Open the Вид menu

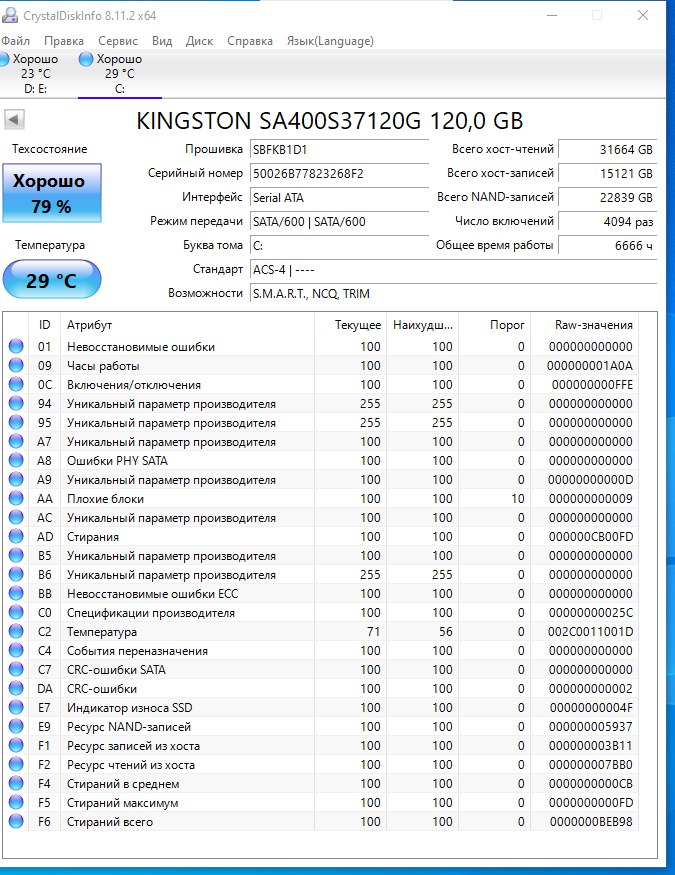pos(162,41)
